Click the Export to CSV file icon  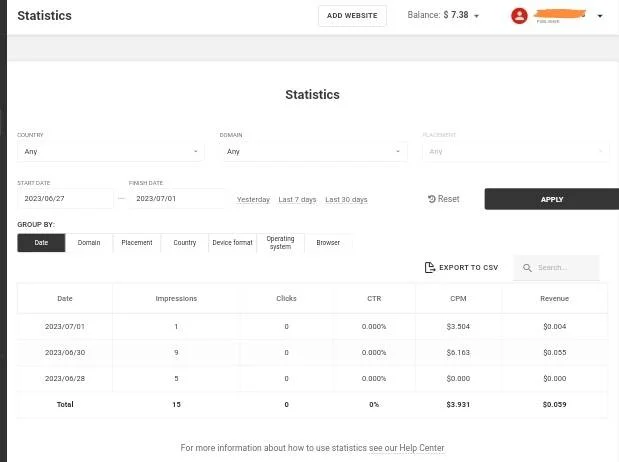point(430,267)
